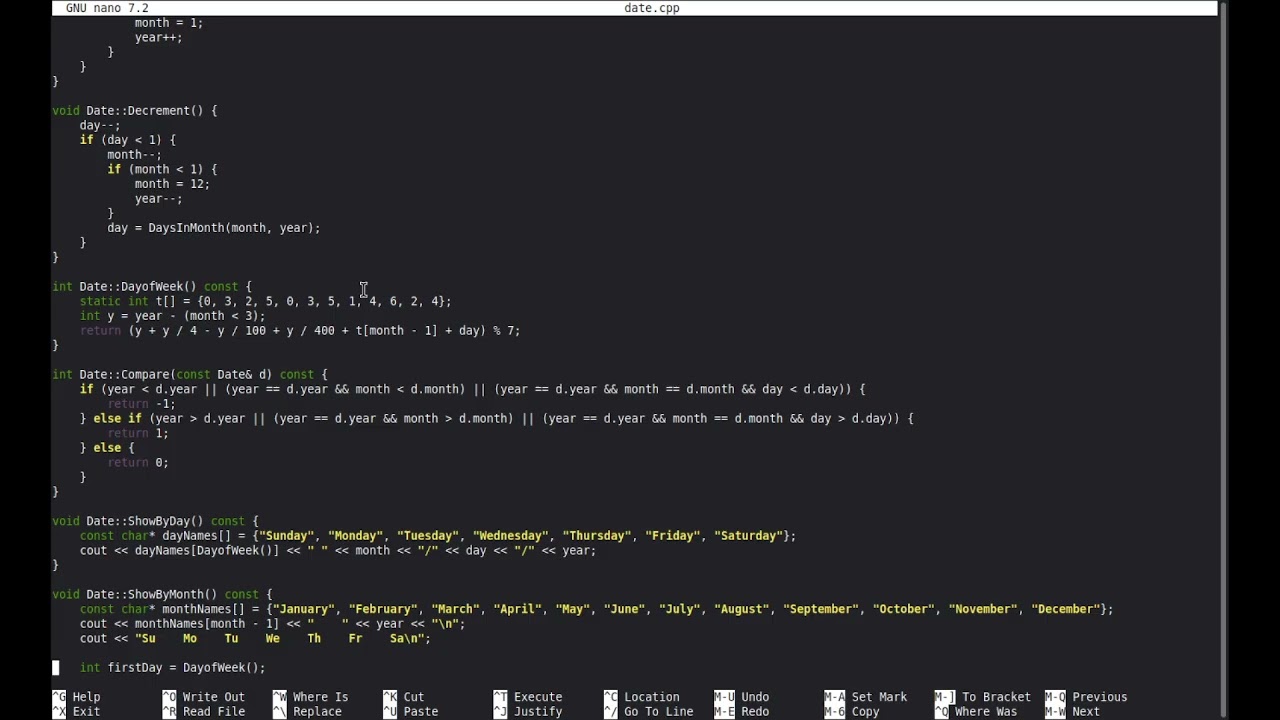
Task: Click the int y = year - (month < 3) line
Action: point(173,316)
